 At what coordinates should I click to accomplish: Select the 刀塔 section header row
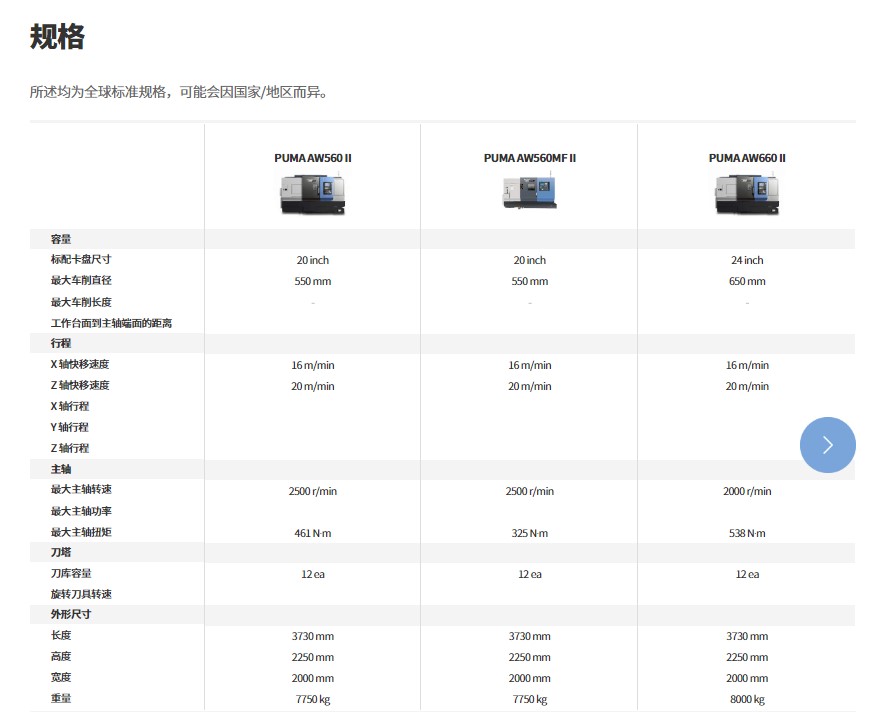tap(442, 552)
